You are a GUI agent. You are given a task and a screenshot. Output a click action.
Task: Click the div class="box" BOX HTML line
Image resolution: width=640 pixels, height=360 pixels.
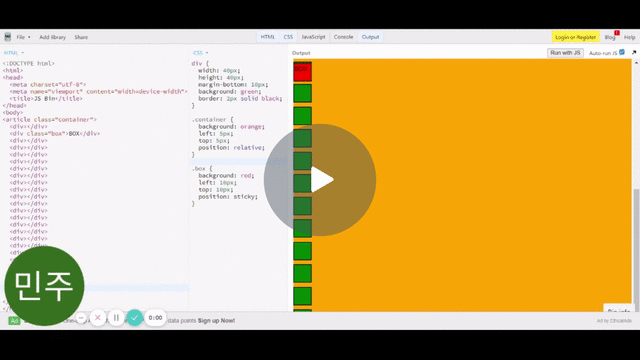pos(55,133)
